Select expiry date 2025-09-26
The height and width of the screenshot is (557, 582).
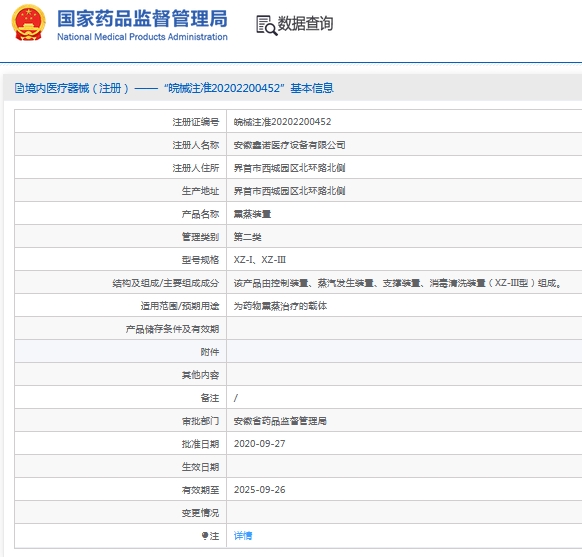click(x=259, y=490)
